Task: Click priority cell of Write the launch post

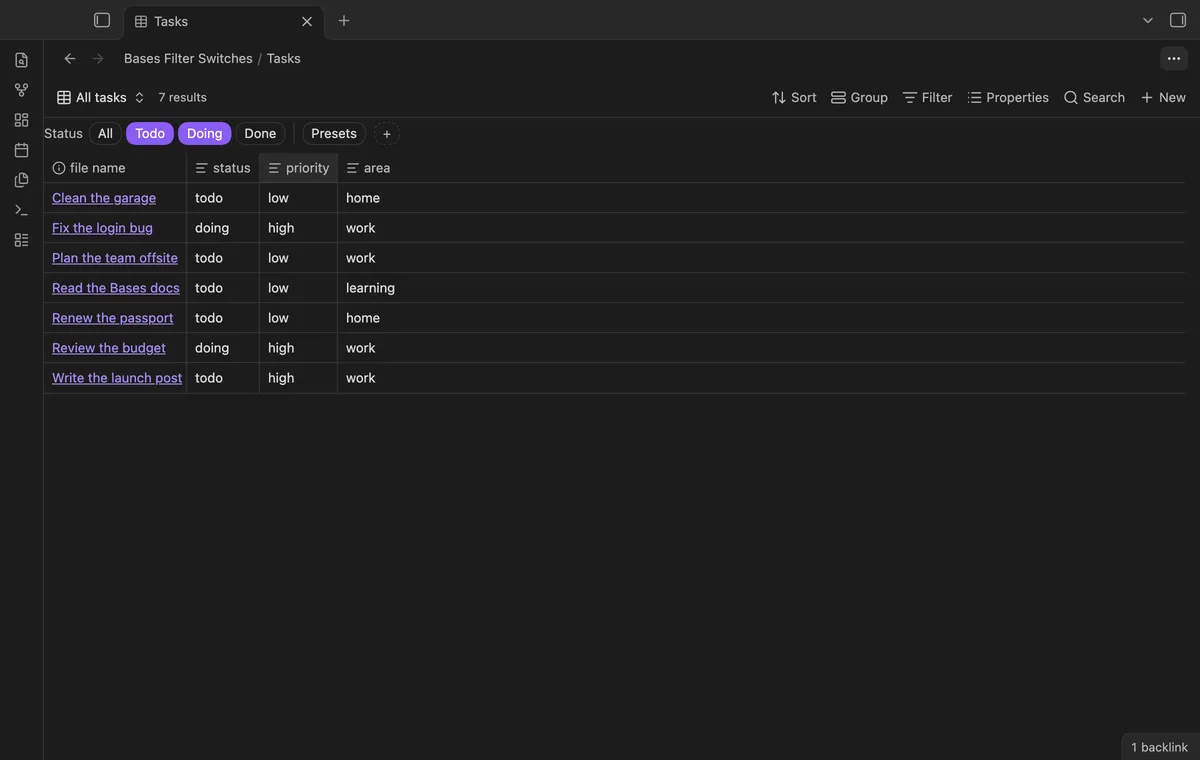Action: click(299, 378)
